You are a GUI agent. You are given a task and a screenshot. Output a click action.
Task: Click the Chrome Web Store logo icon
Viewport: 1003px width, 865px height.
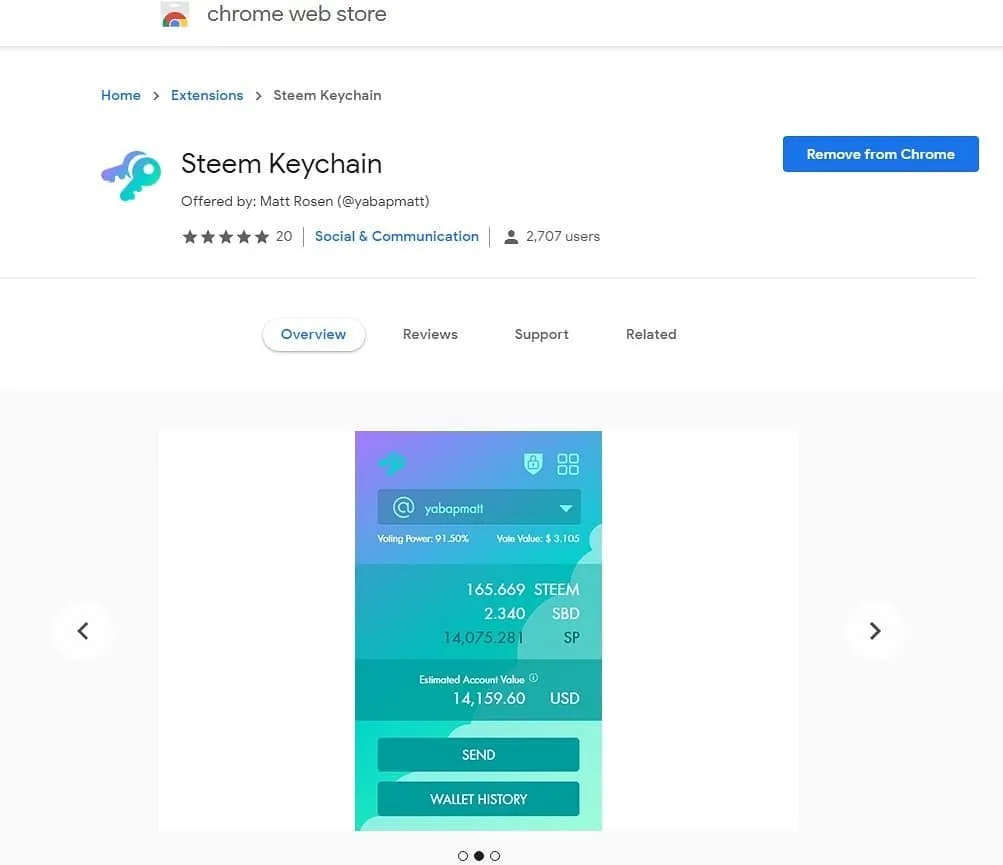[175, 15]
